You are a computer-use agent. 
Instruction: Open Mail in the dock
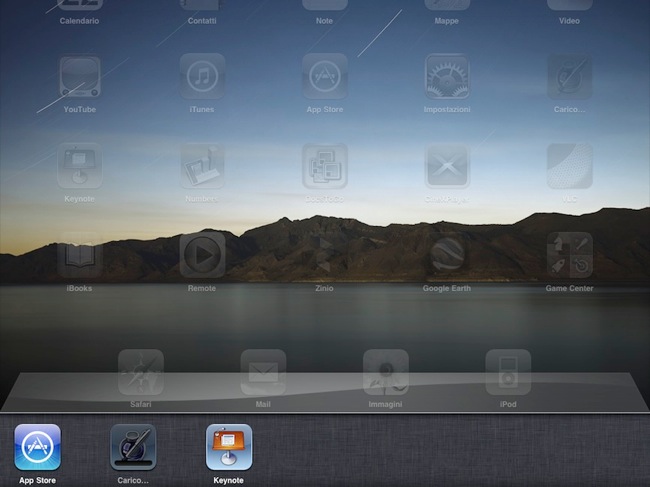pos(263,372)
